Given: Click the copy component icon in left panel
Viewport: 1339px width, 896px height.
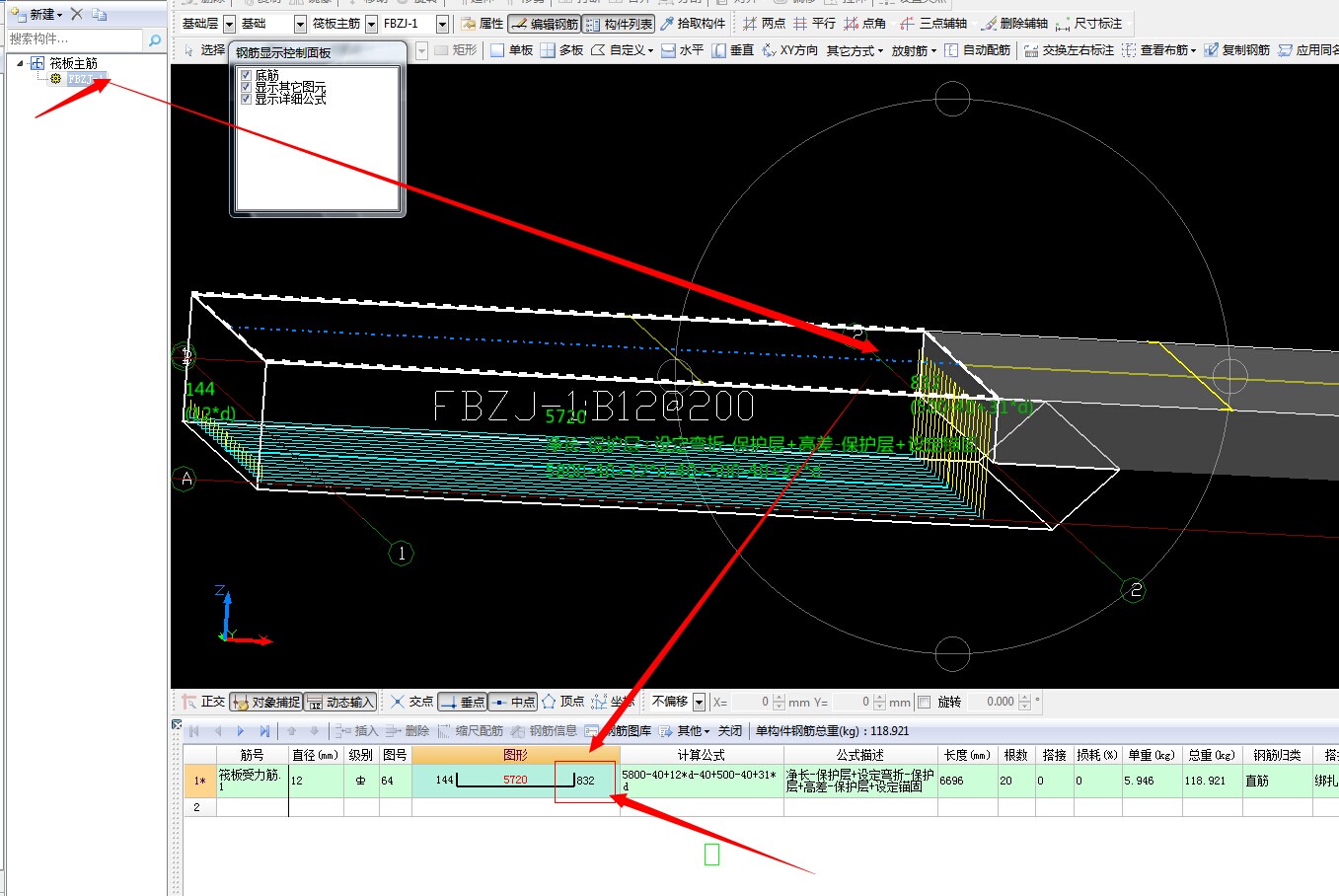Looking at the screenshot, I should coord(100,14).
